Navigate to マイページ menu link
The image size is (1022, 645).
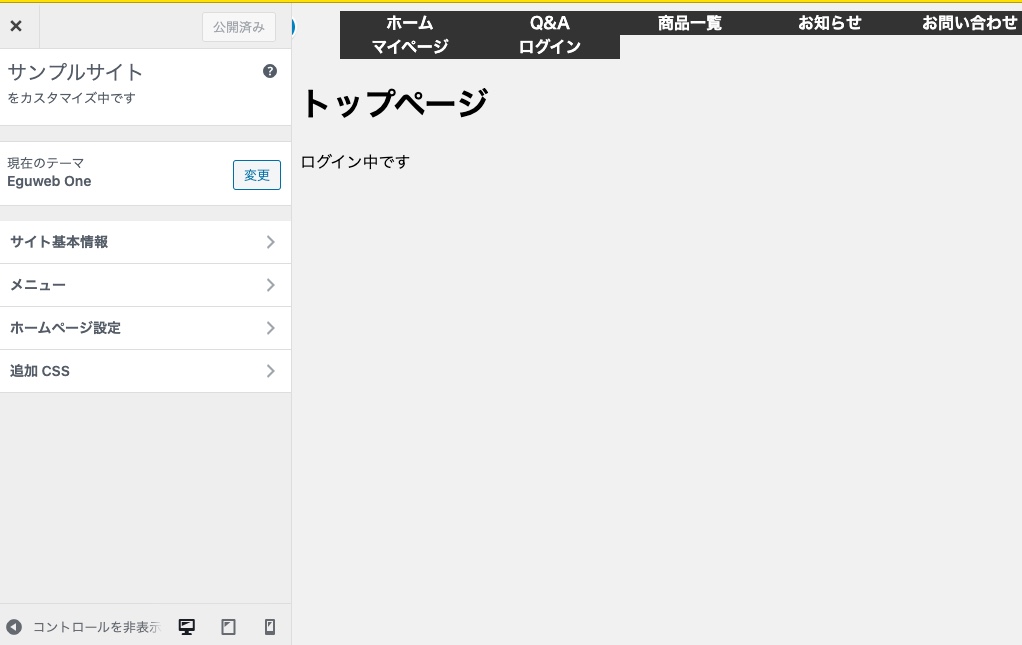tap(410, 46)
